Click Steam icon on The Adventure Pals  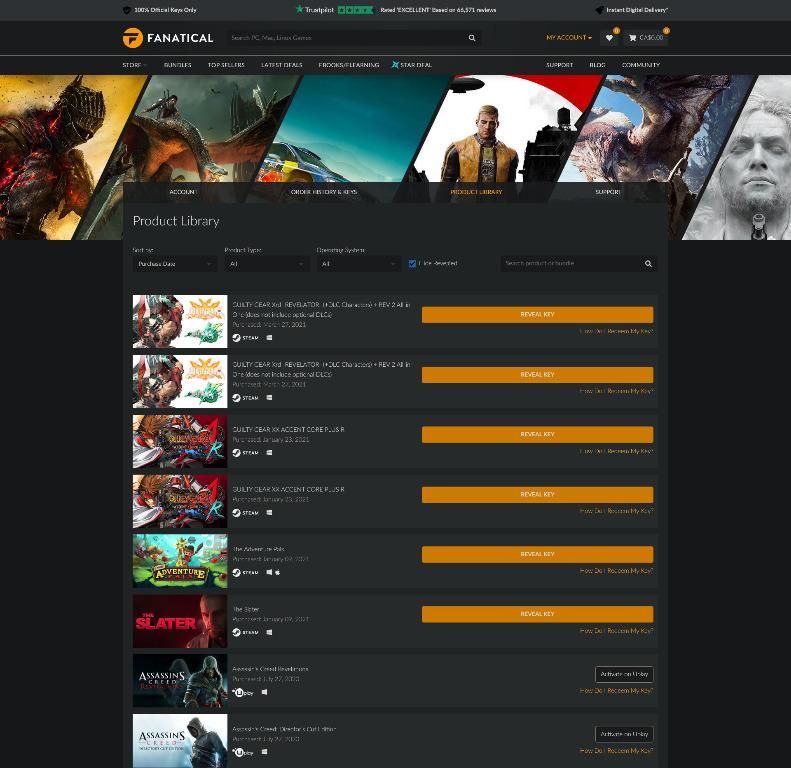click(245, 572)
